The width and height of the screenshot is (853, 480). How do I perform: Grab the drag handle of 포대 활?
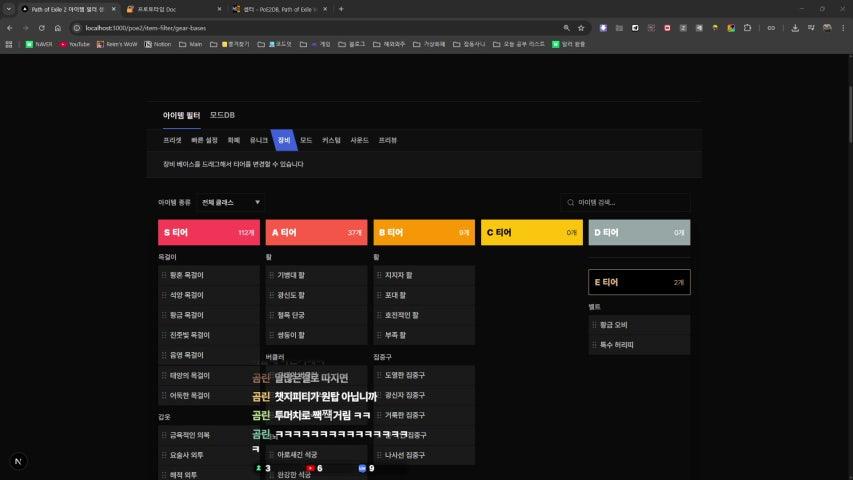tap(379, 295)
